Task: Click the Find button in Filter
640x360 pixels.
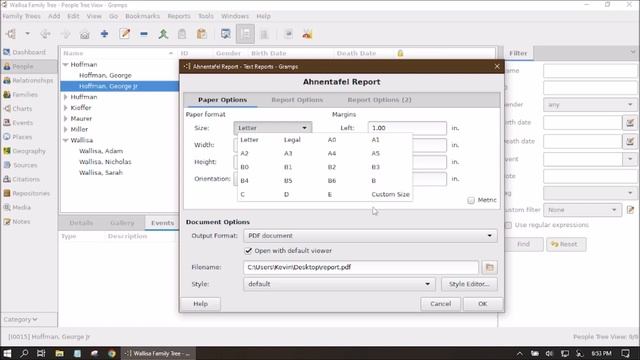Action: [523, 244]
